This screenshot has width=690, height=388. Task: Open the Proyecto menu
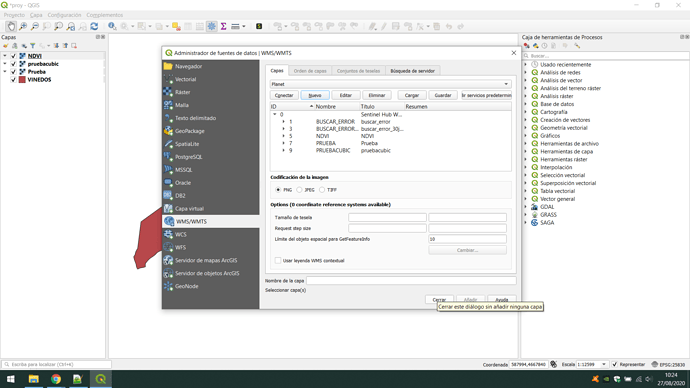14,15
